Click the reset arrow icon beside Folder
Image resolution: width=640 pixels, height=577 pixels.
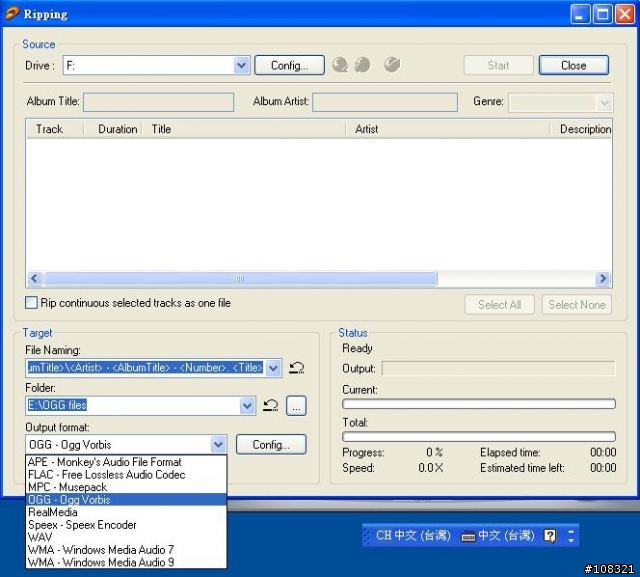pyautogui.click(x=270, y=406)
